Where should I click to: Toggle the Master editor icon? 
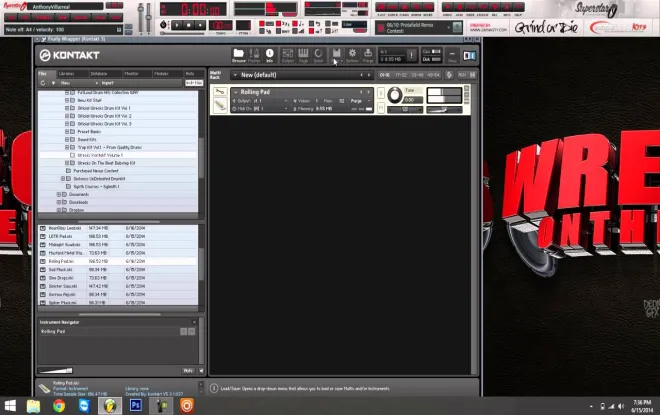click(x=254, y=56)
